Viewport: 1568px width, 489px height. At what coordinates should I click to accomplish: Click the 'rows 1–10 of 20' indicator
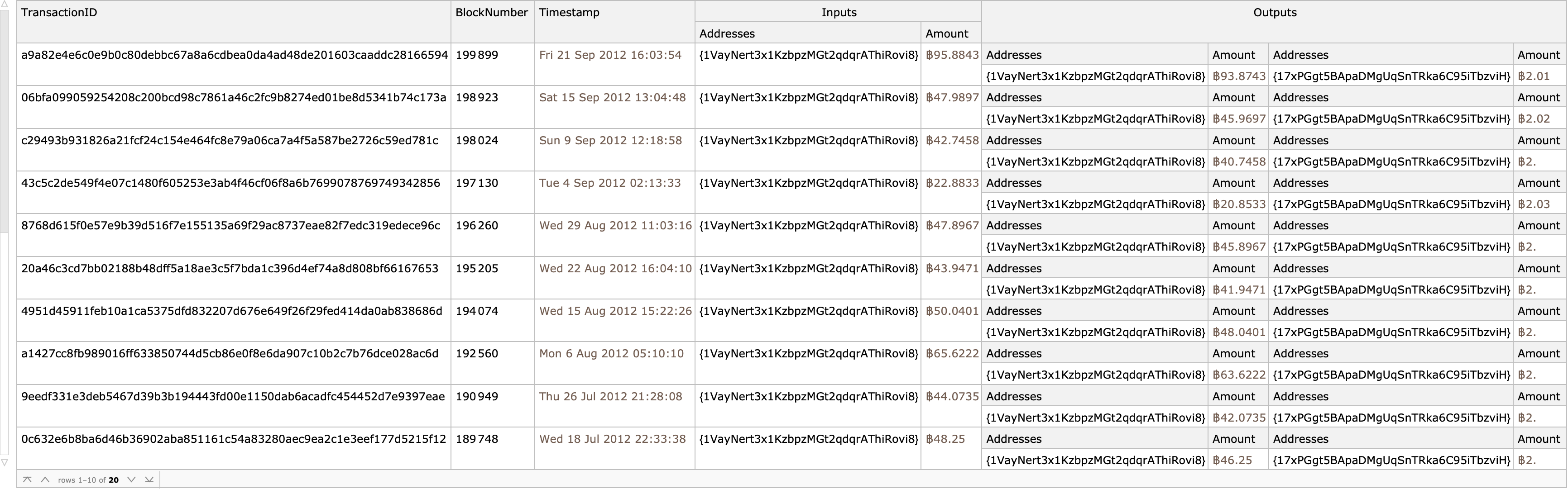88,480
